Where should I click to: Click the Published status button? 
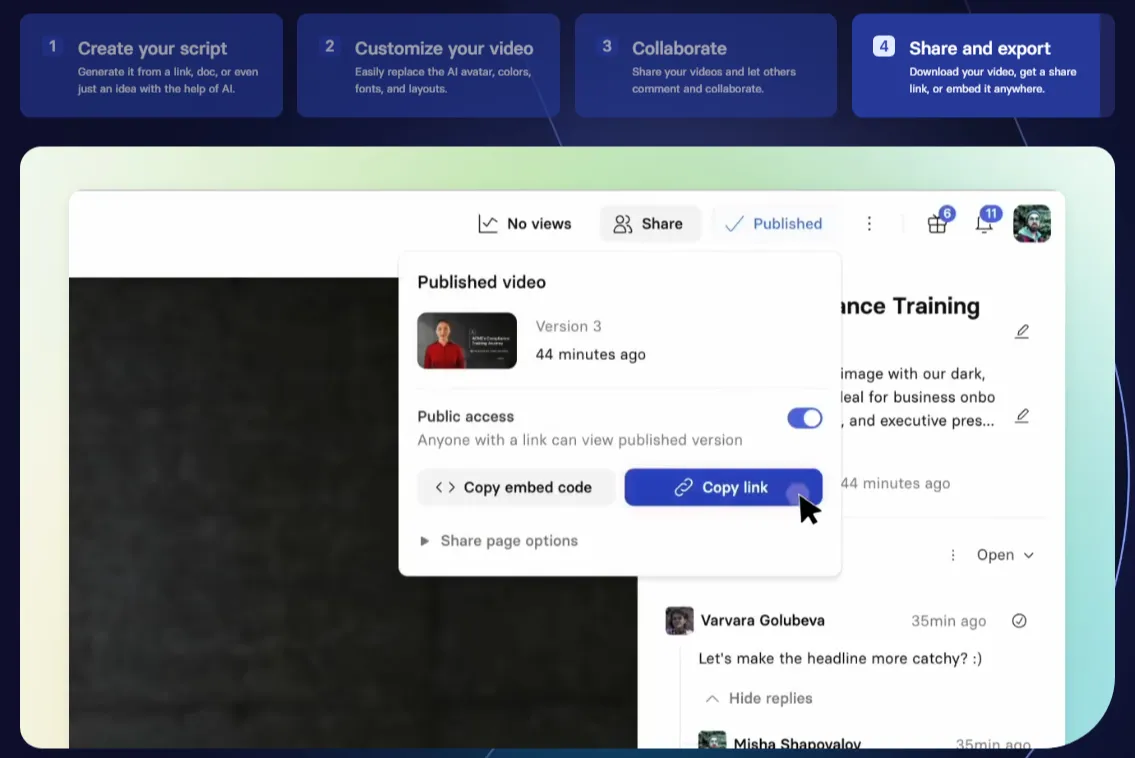point(774,224)
